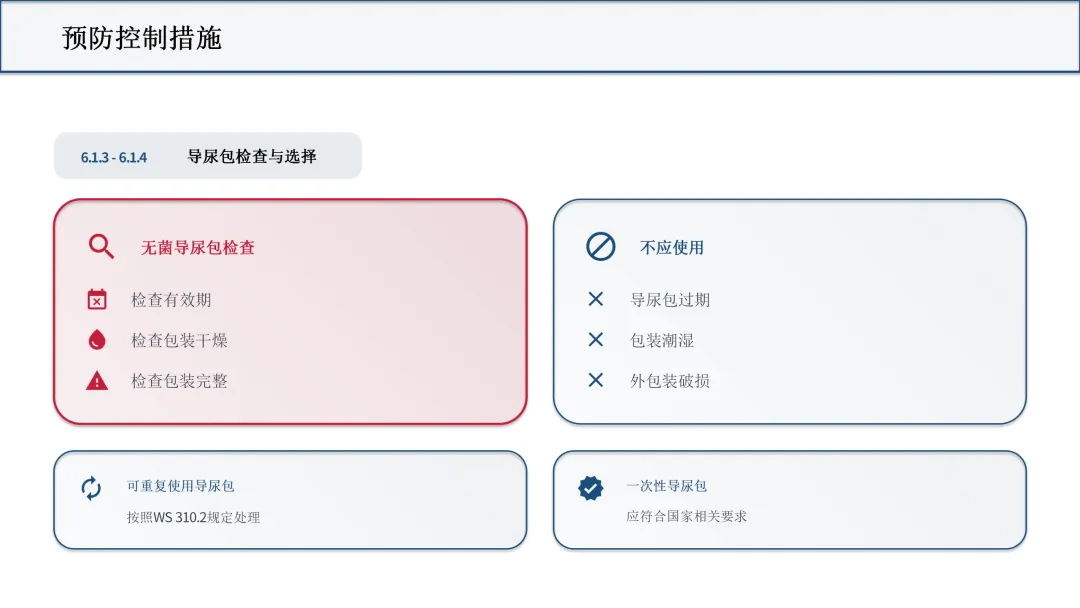Click the warning triangle icon beside 检查包装完整
The width and height of the screenshot is (1080, 608).
tap(97, 381)
